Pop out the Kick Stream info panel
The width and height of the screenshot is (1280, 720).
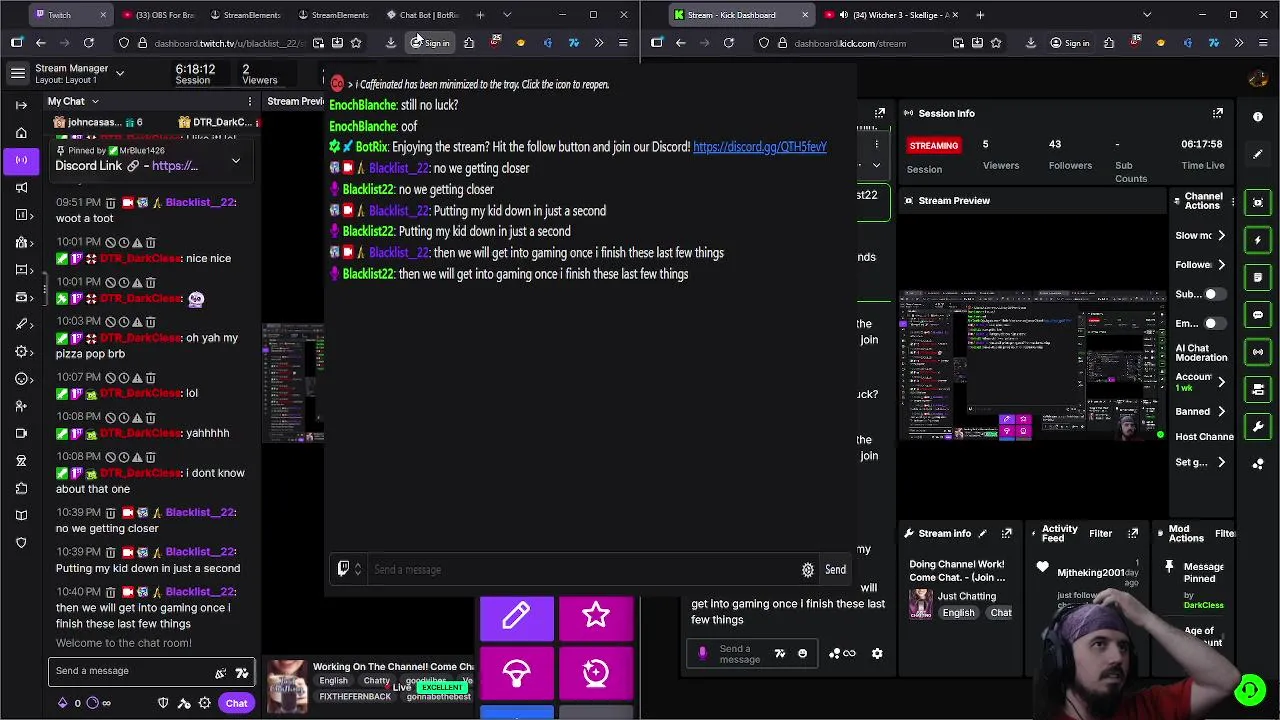(x=1007, y=534)
